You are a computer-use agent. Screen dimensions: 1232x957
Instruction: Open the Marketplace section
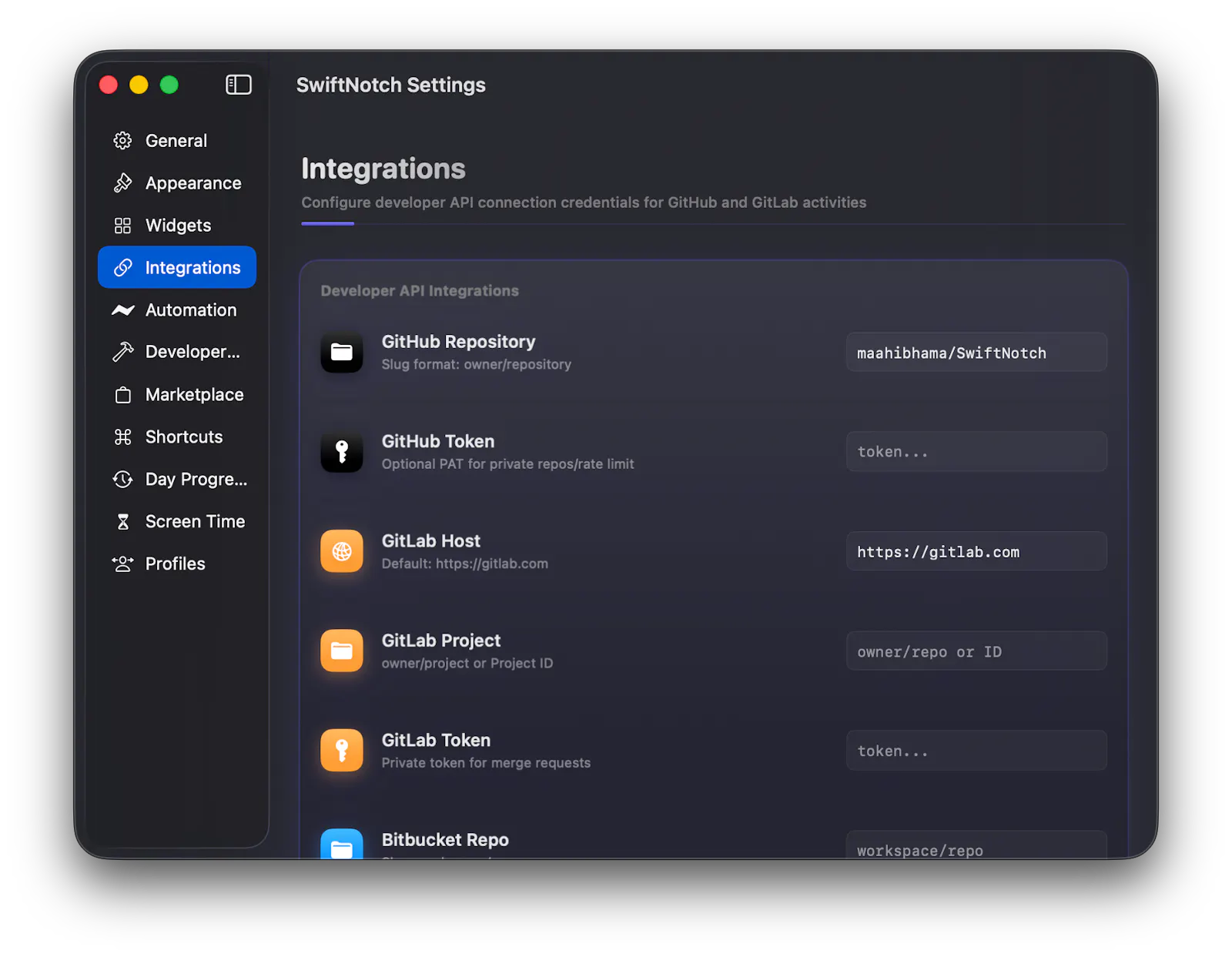coord(177,395)
